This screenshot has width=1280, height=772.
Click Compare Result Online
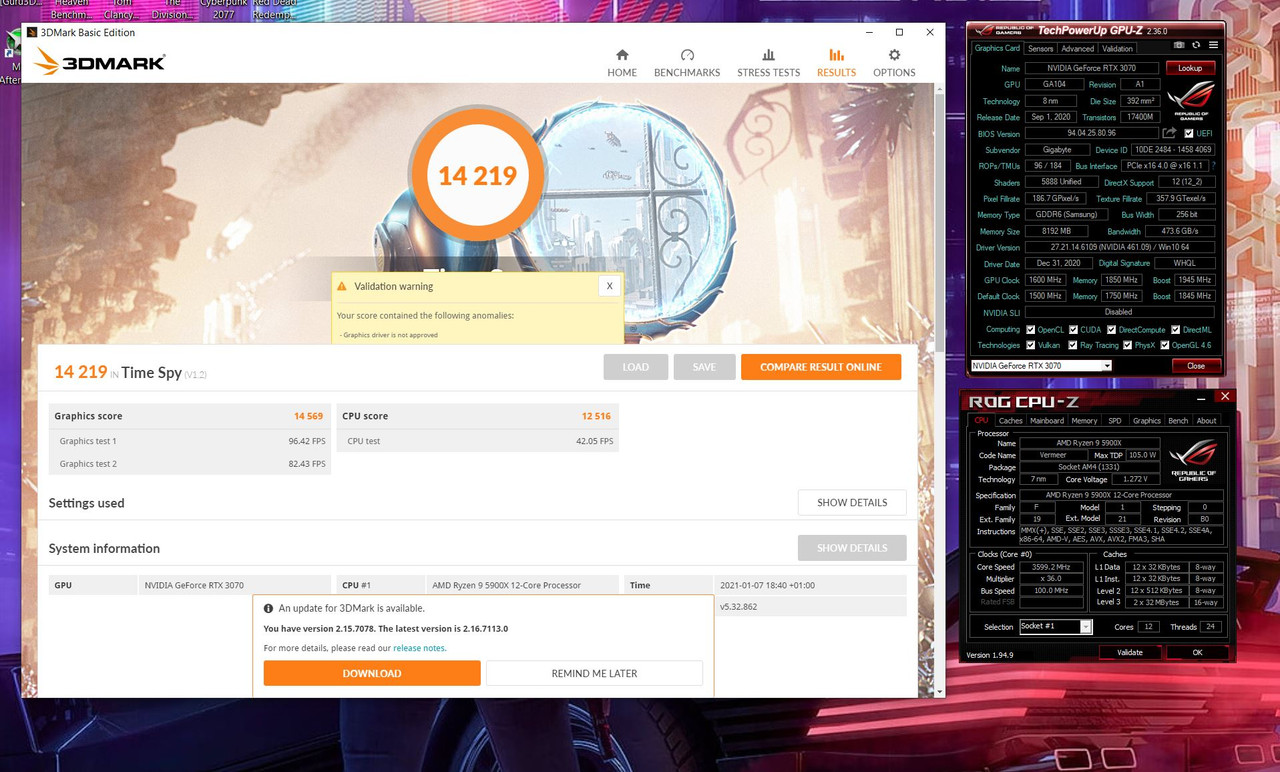pos(820,367)
